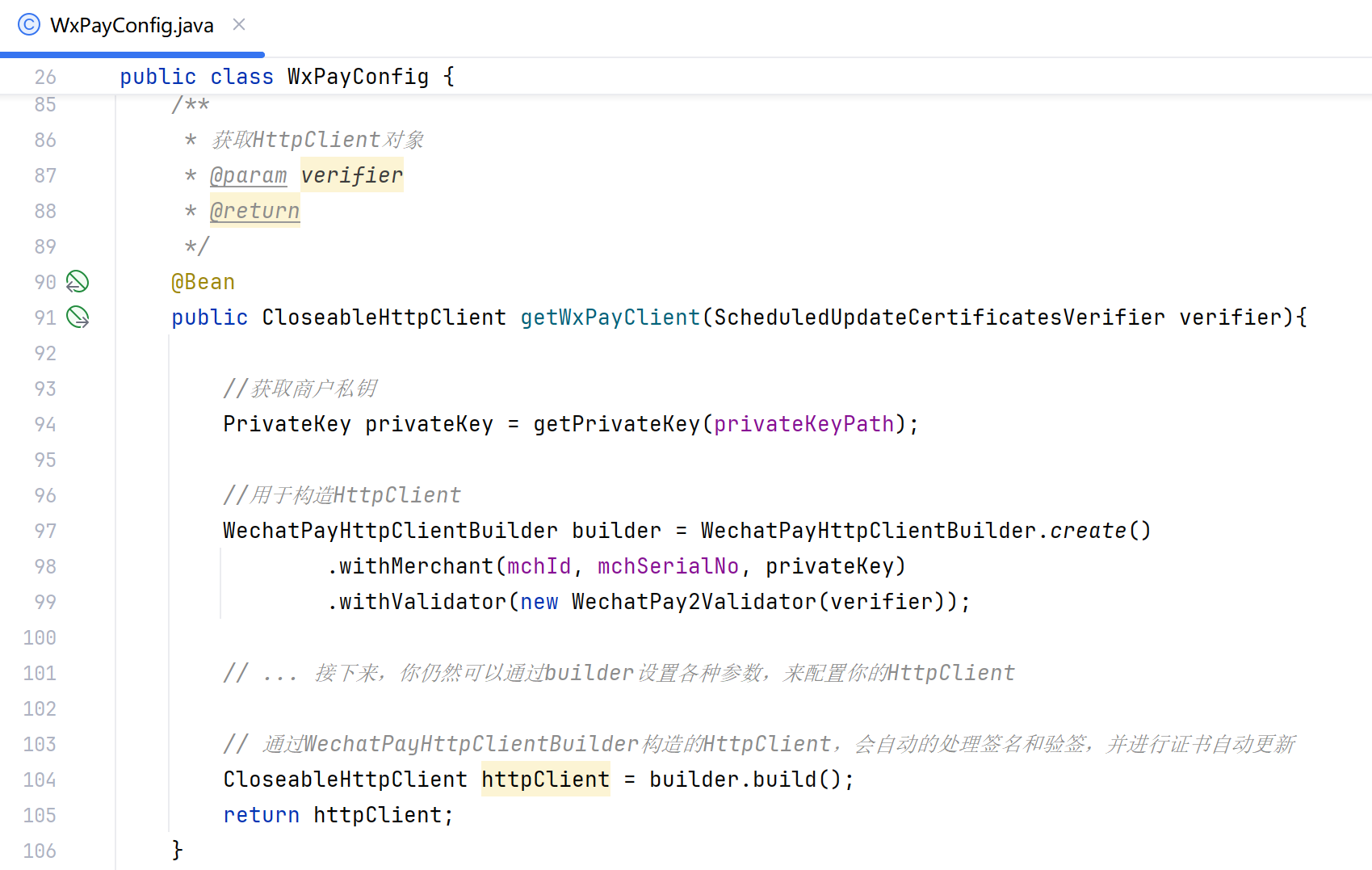This screenshot has width=1372, height=870.
Task: Click the @return Javadoc tag
Action: pos(254,210)
